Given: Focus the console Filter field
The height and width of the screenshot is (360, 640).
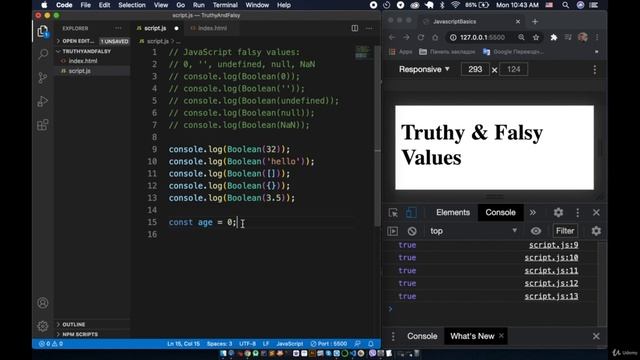Looking at the screenshot, I should (565, 231).
